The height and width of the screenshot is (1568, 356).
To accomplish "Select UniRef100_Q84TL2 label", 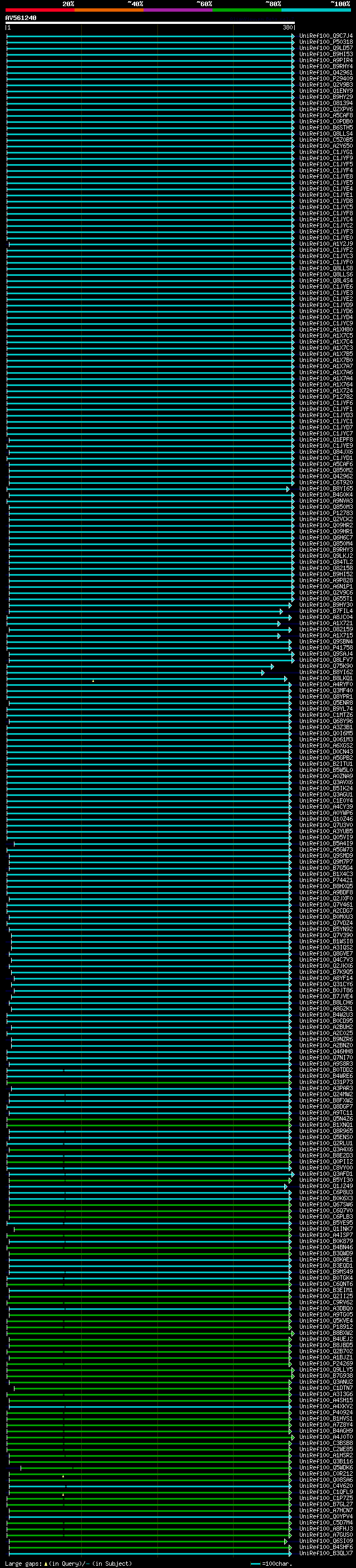I will coord(325,562).
